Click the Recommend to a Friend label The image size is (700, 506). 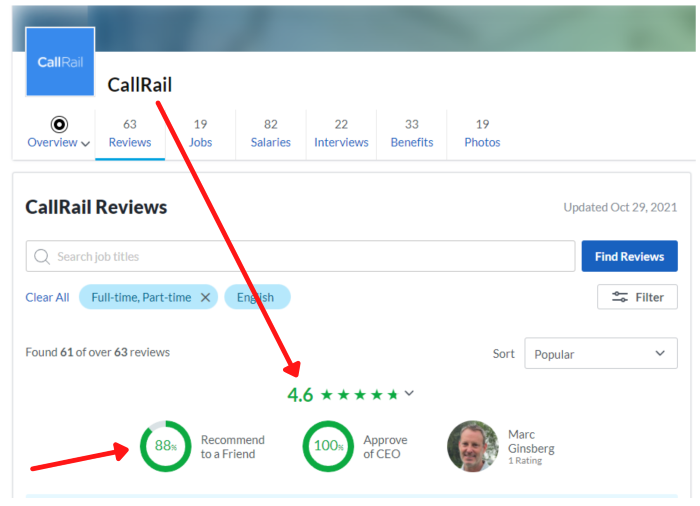(x=233, y=447)
